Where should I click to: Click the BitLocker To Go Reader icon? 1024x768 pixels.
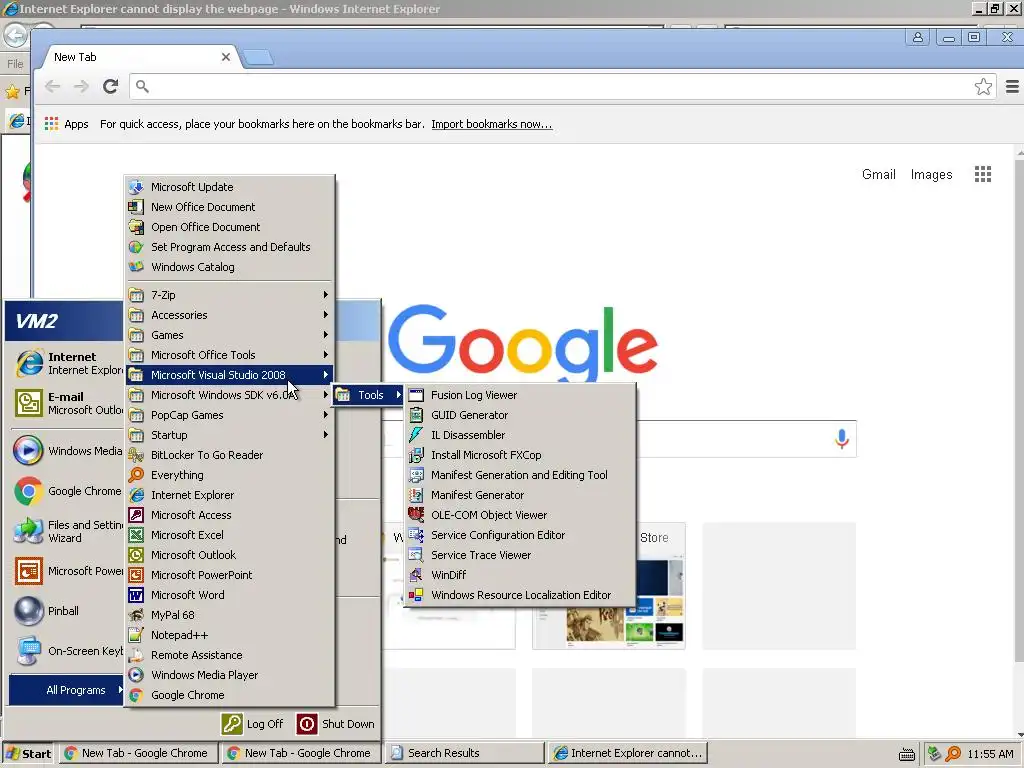click(136, 455)
